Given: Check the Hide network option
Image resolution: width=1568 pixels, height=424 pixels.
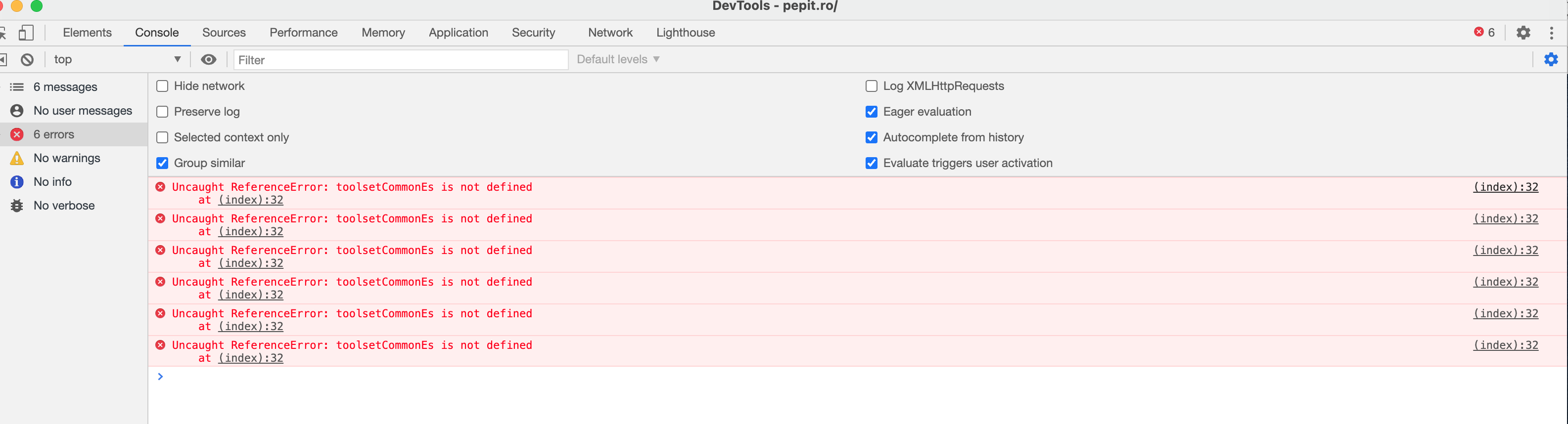Looking at the screenshot, I should (162, 86).
